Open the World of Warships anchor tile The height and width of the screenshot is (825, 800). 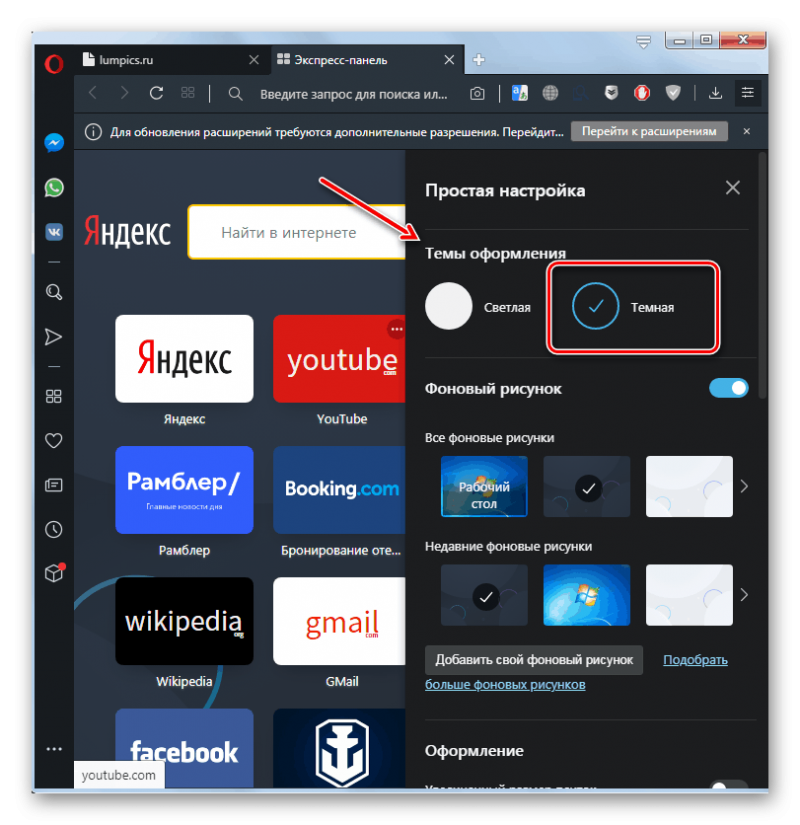point(339,748)
